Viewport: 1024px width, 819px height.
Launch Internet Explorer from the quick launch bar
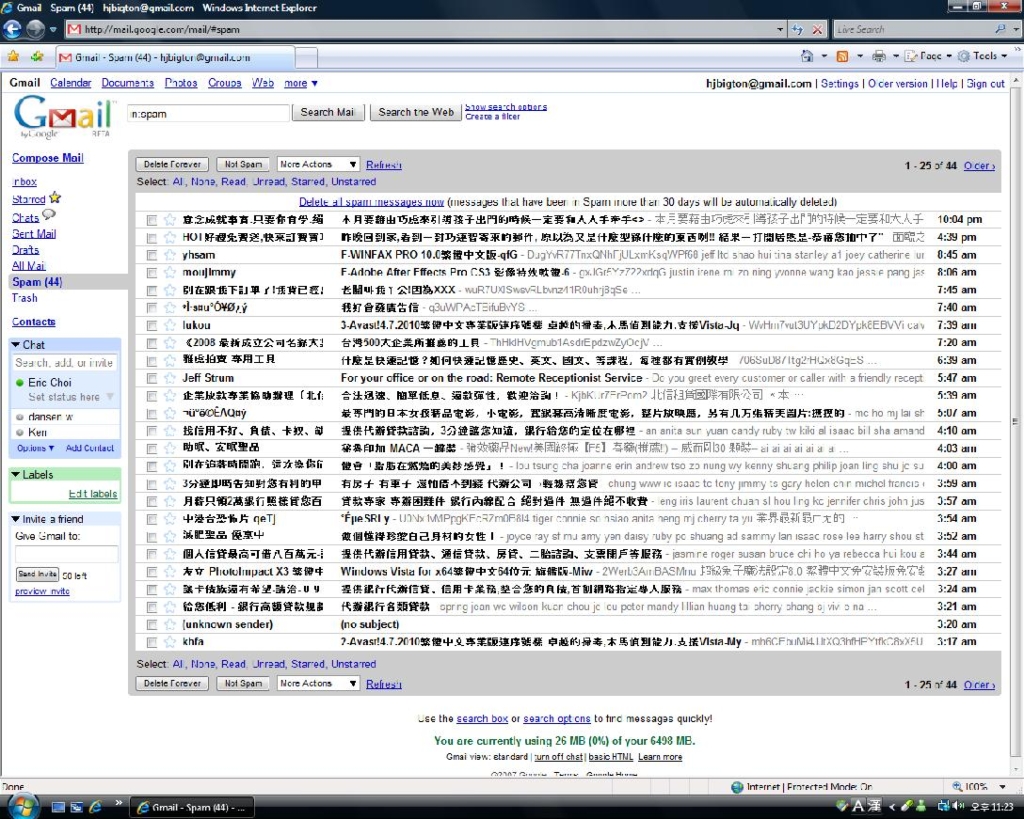click(95, 807)
